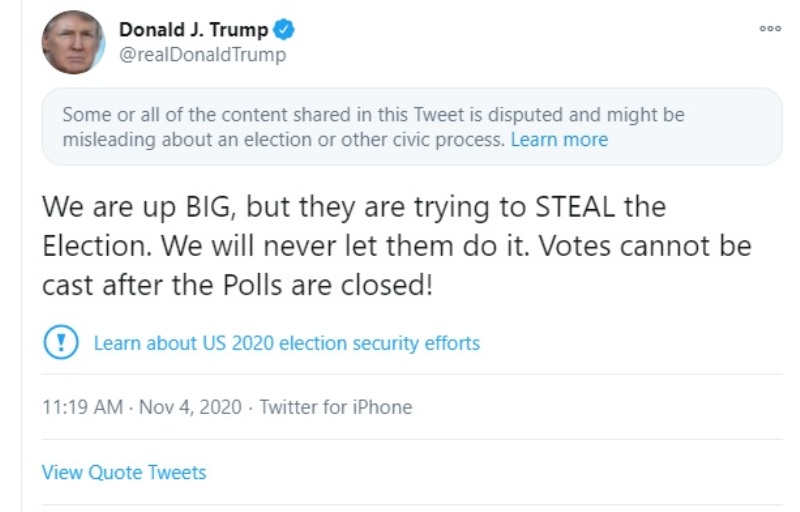The height and width of the screenshot is (512, 800).
Task: Click the Twitter for iPhone source link
Action: 336,407
